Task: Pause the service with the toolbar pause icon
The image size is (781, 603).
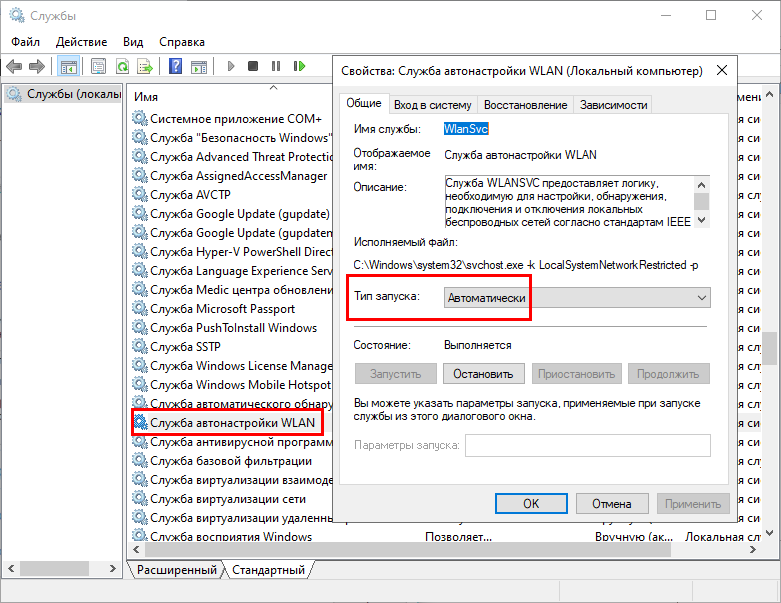Action: click(276, 66)
